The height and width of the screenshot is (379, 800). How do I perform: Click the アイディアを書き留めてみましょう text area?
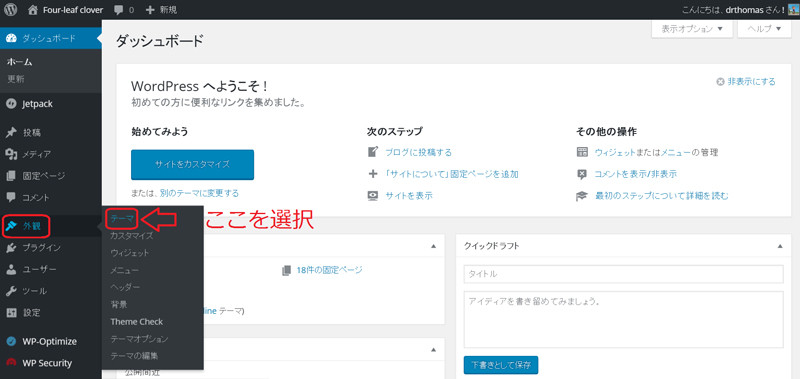click(623, 319)
